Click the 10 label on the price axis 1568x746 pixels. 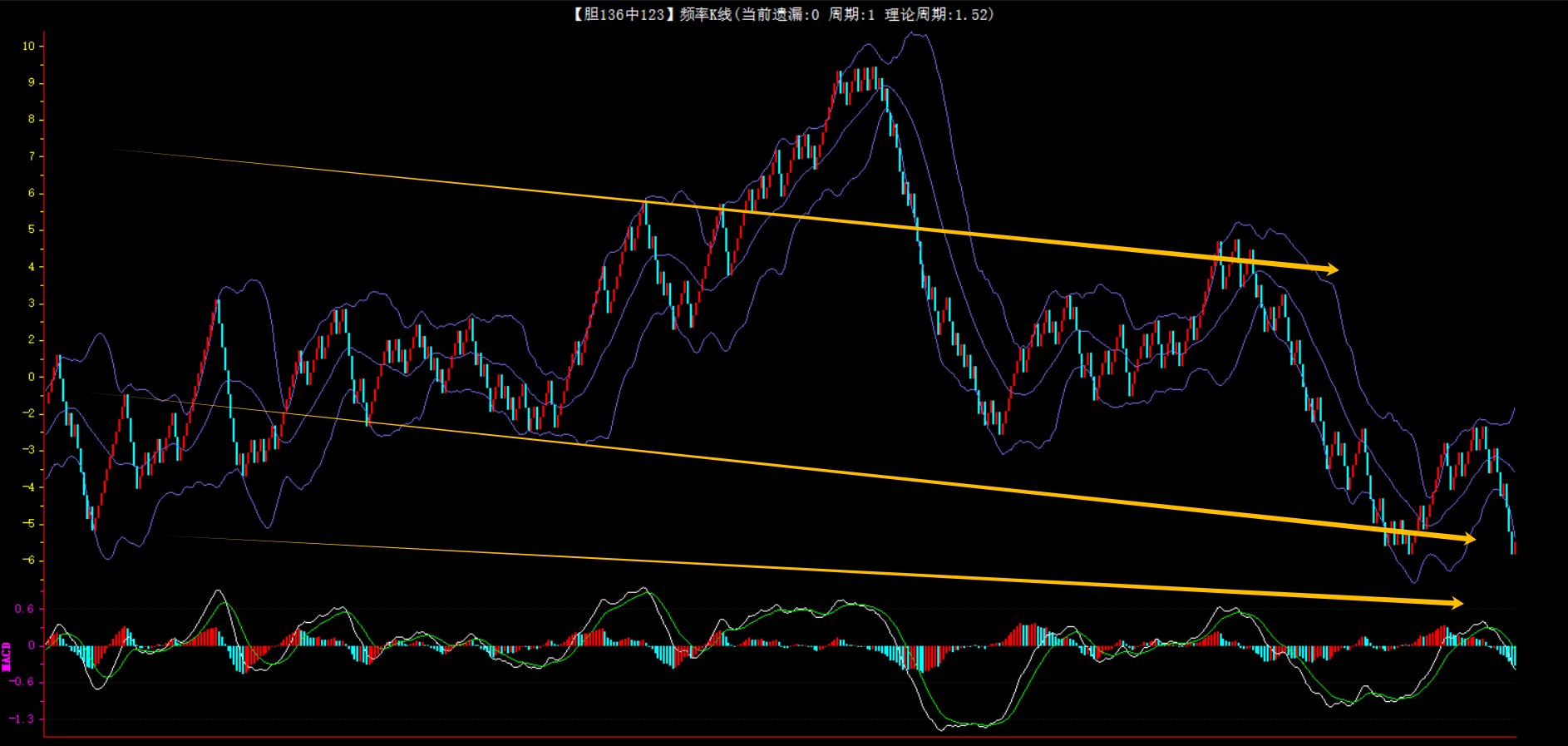pos(28,47)
